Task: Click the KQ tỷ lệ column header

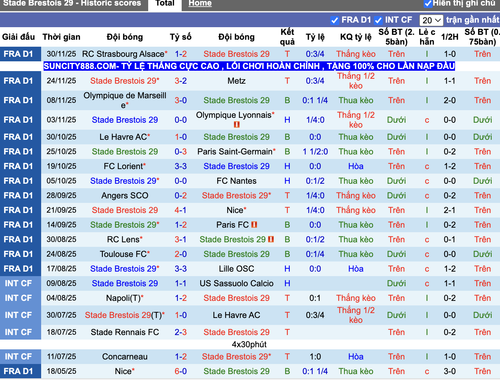Action: click(356, 37)
